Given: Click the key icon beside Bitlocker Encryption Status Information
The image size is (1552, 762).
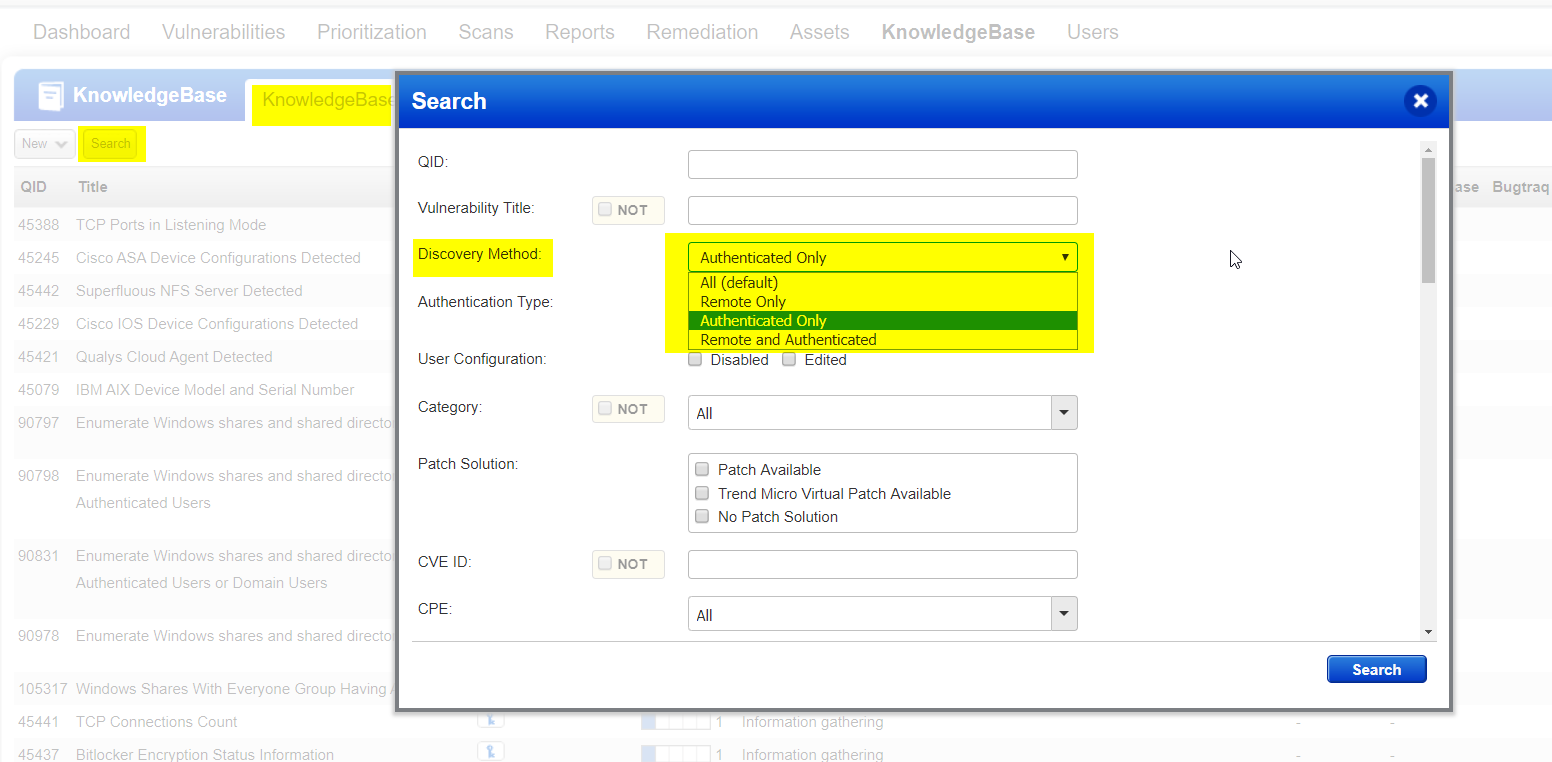Looking at the screenshot, I should (490, 751).
